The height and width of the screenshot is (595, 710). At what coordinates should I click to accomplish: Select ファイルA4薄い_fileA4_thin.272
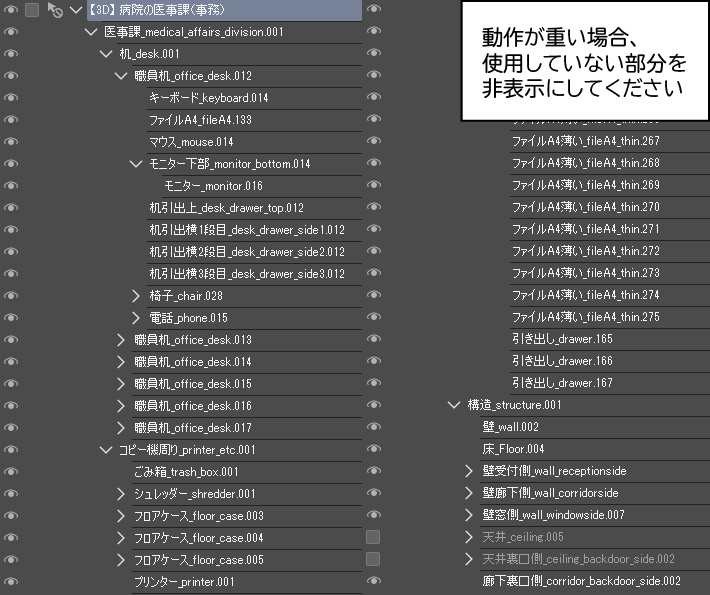[610, 251]
